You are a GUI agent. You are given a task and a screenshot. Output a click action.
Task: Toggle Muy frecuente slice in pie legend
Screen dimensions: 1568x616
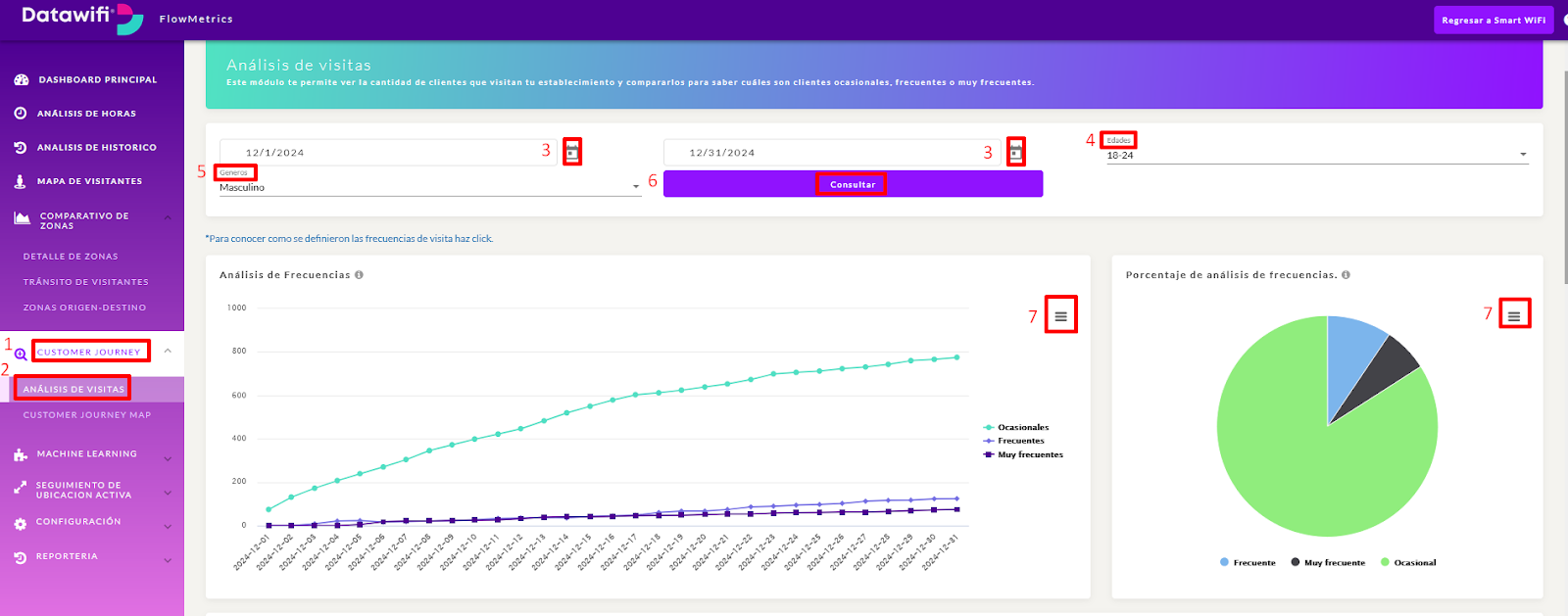1328,562
